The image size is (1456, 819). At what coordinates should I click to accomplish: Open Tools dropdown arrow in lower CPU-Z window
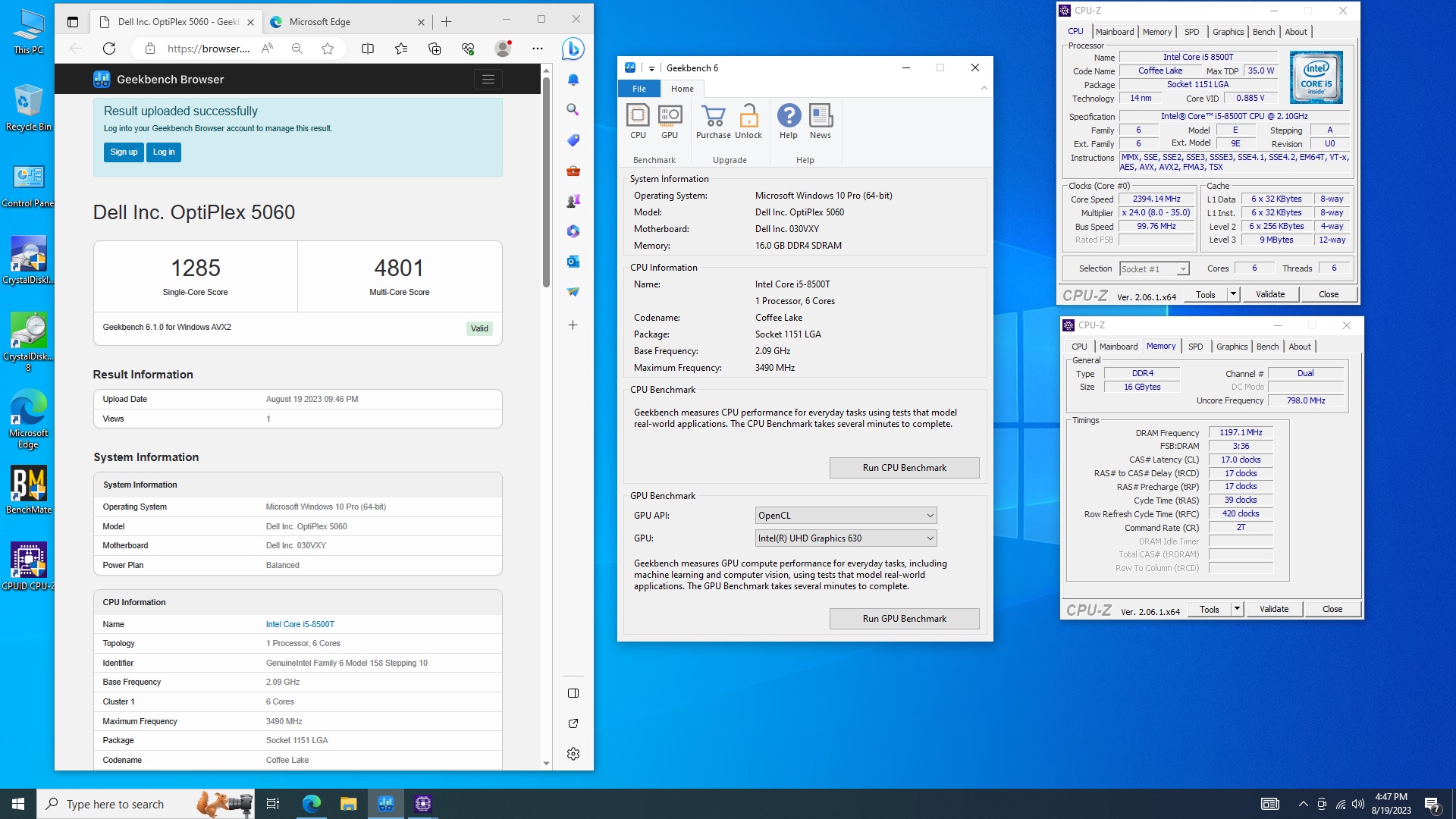point(1237,609)
